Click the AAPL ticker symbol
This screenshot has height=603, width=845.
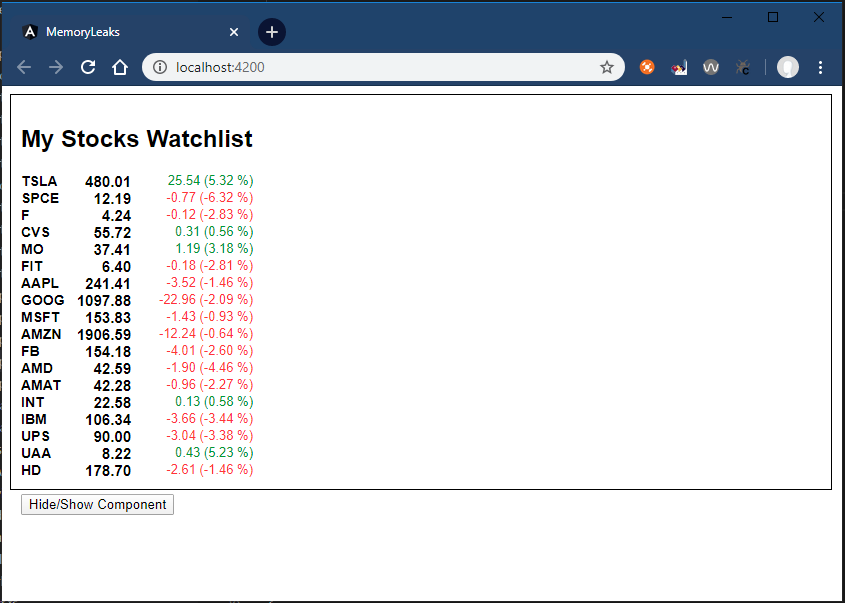pos(40,283)
